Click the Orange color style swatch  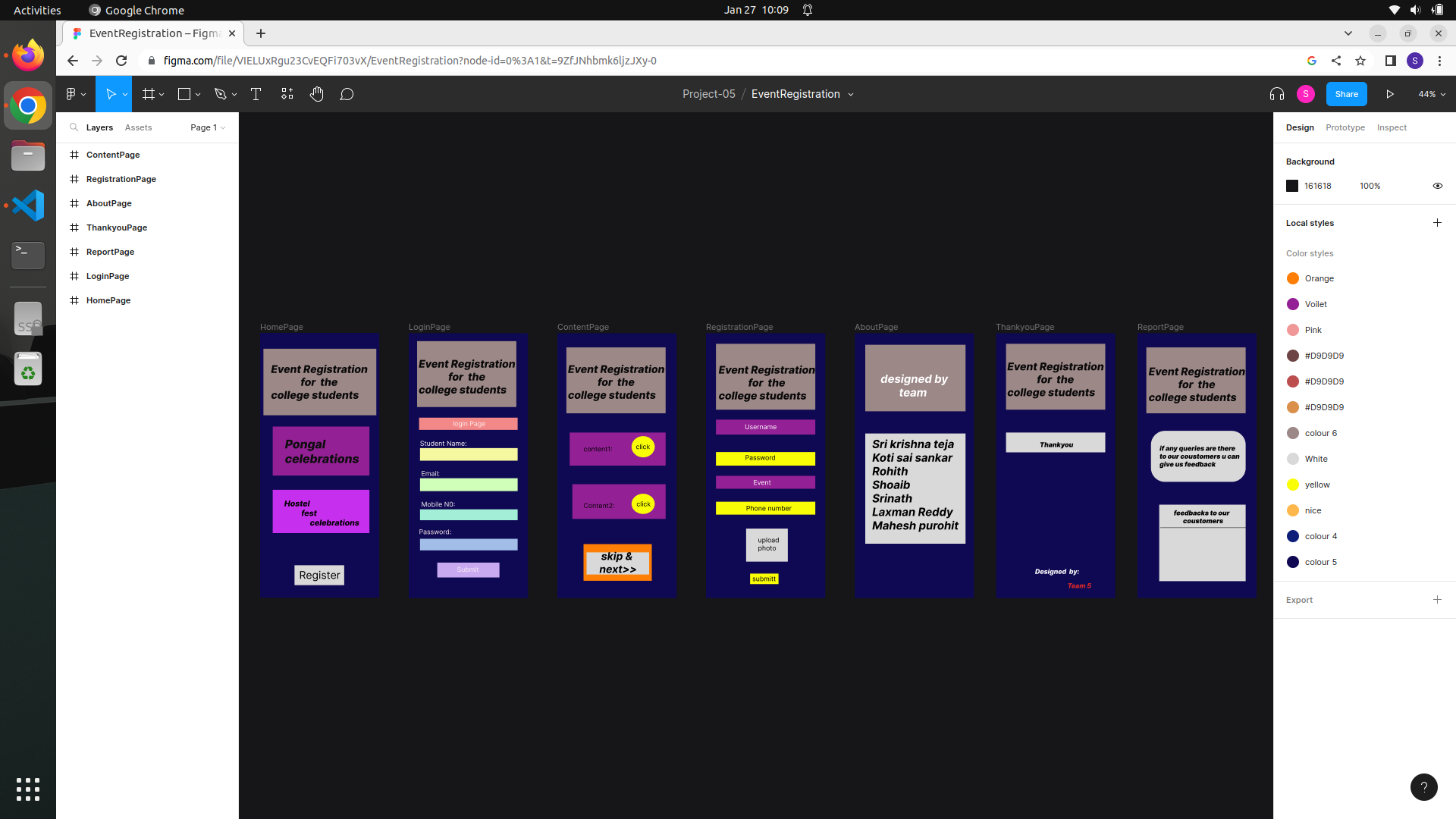pos(1293,278)
